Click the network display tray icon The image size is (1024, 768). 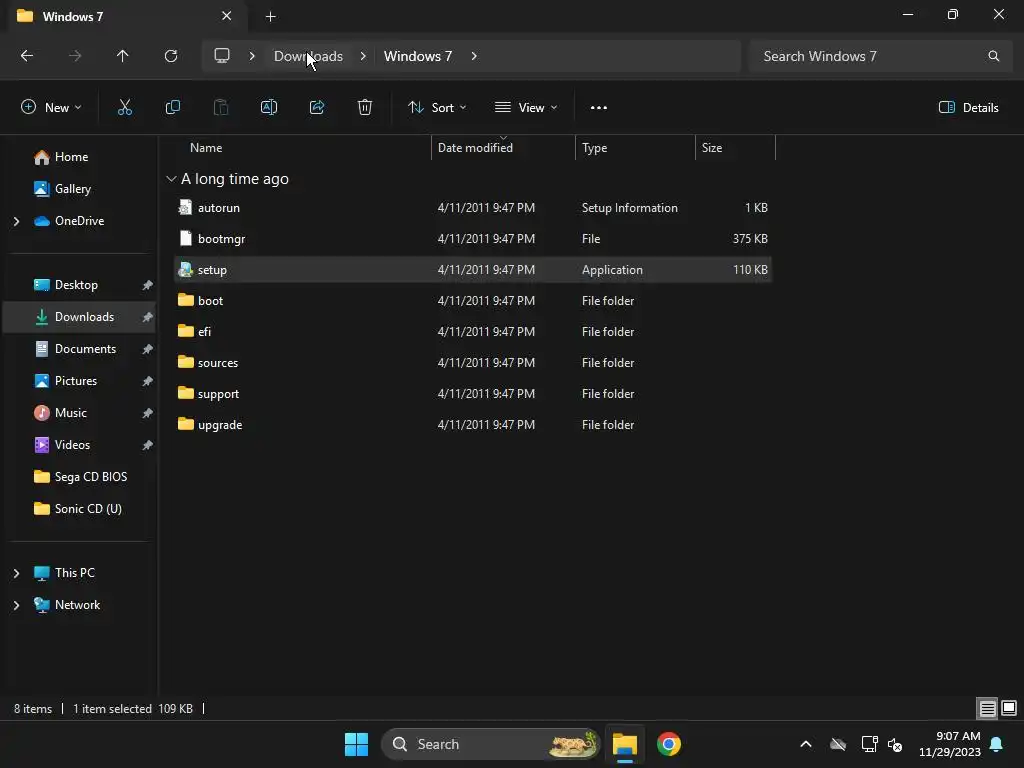pos(869,744)
